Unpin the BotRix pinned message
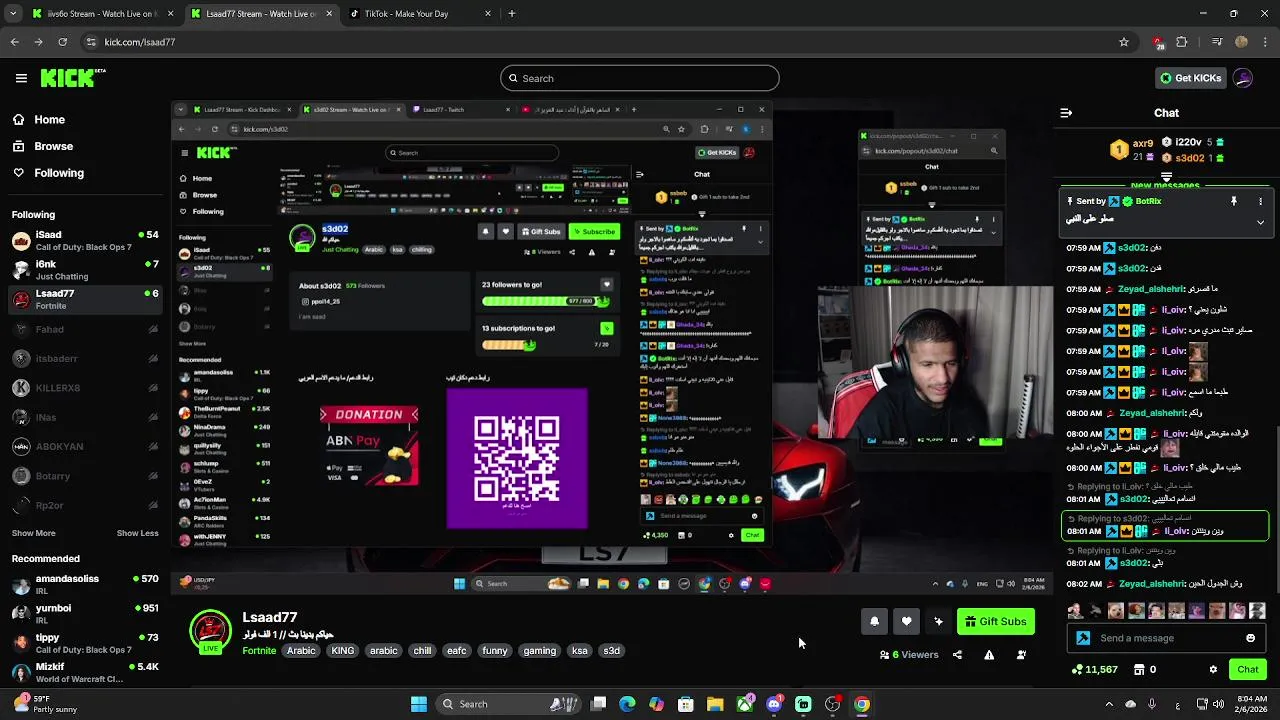 tap(1234, 201)
